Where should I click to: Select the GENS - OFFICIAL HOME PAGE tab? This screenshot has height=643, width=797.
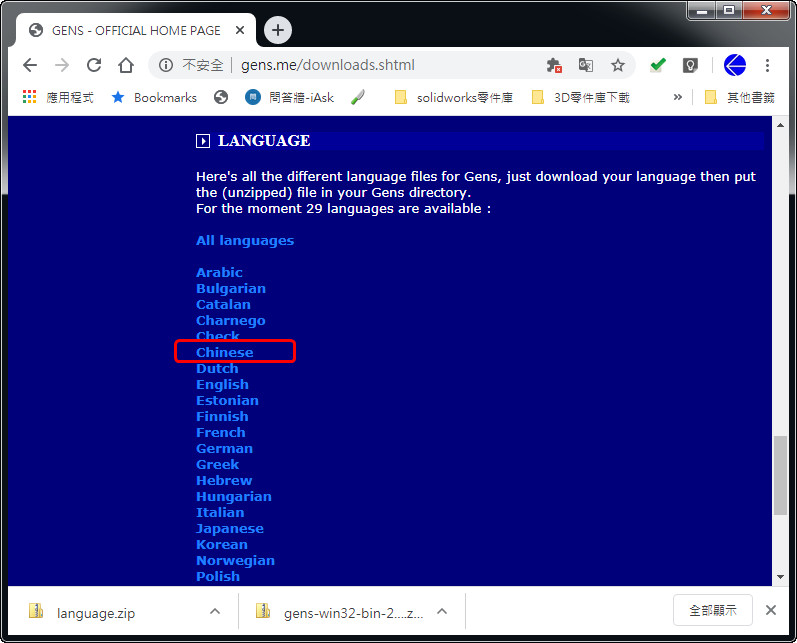click(x=136, y=30)
